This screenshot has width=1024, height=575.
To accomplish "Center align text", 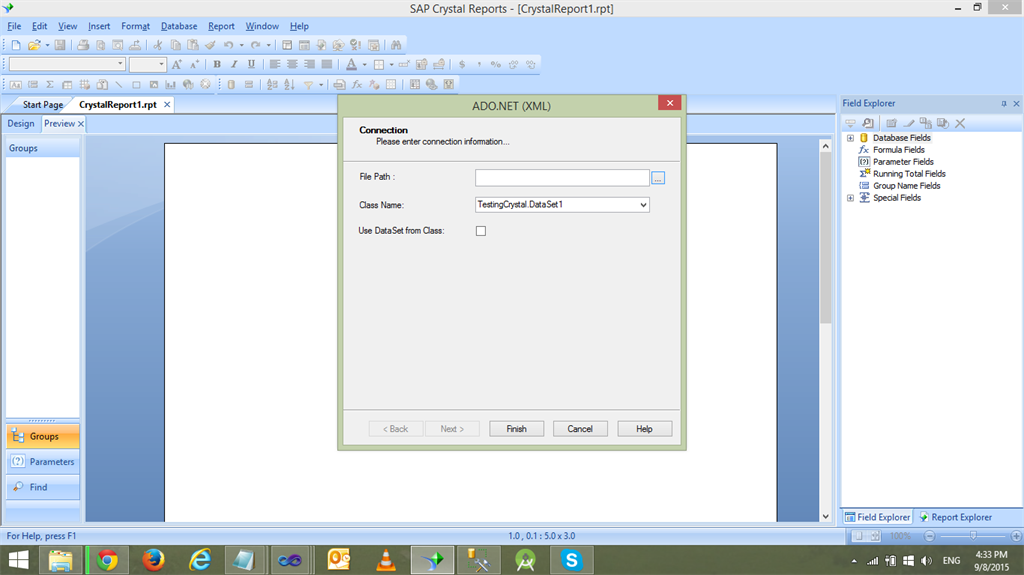I will coord(292,64).
